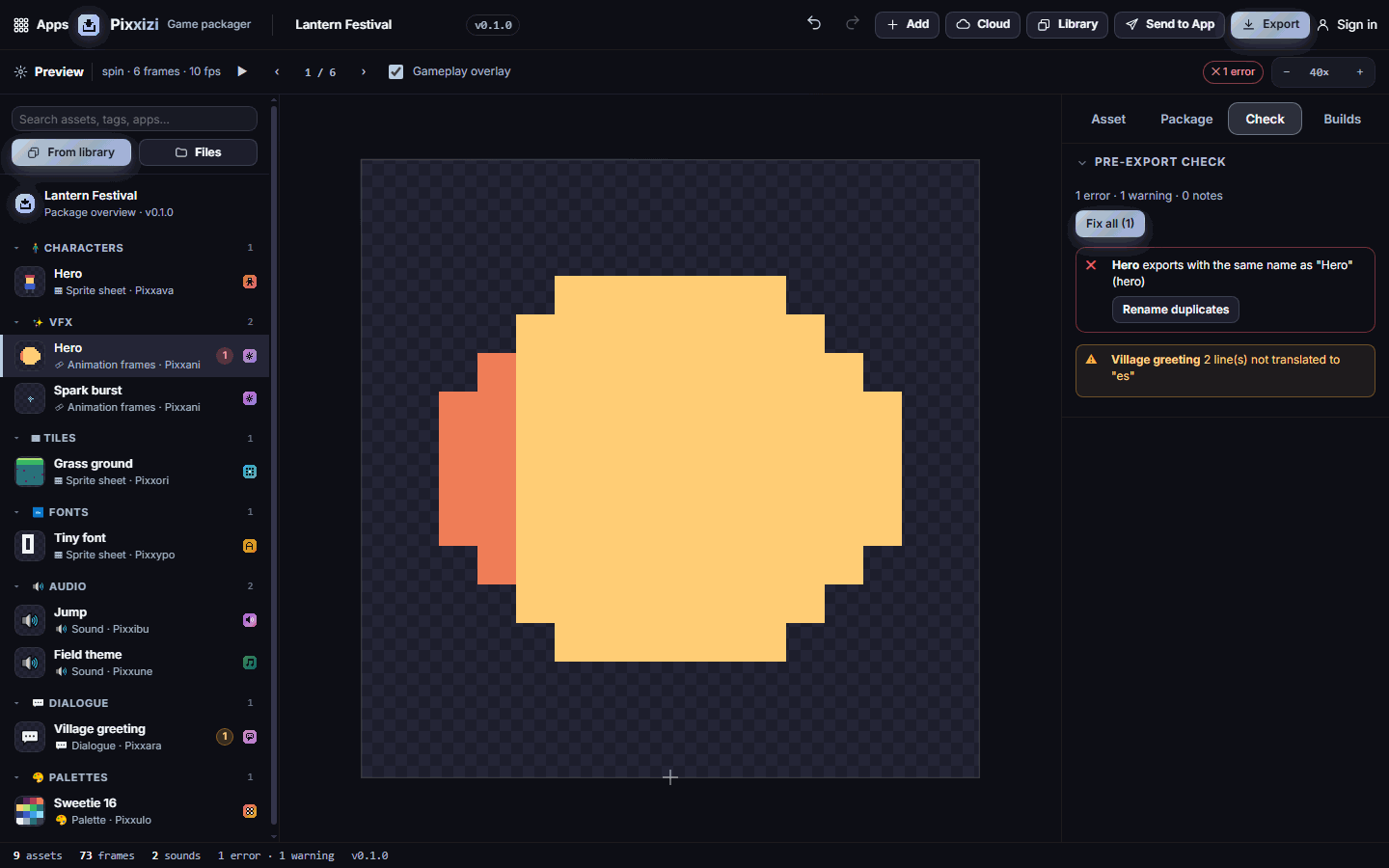
Task: Redo the last undone action
Action: [x=852, y=23]
